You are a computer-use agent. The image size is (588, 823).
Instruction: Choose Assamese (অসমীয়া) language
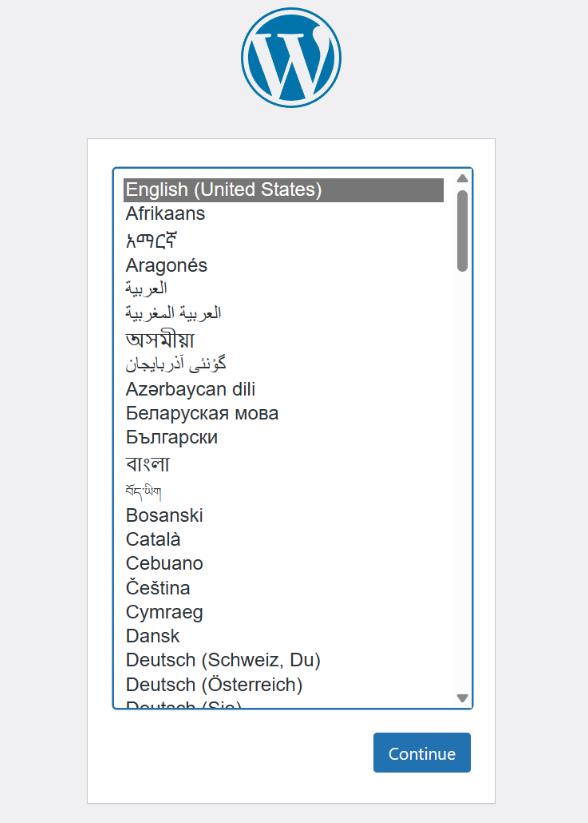(284, 340)
